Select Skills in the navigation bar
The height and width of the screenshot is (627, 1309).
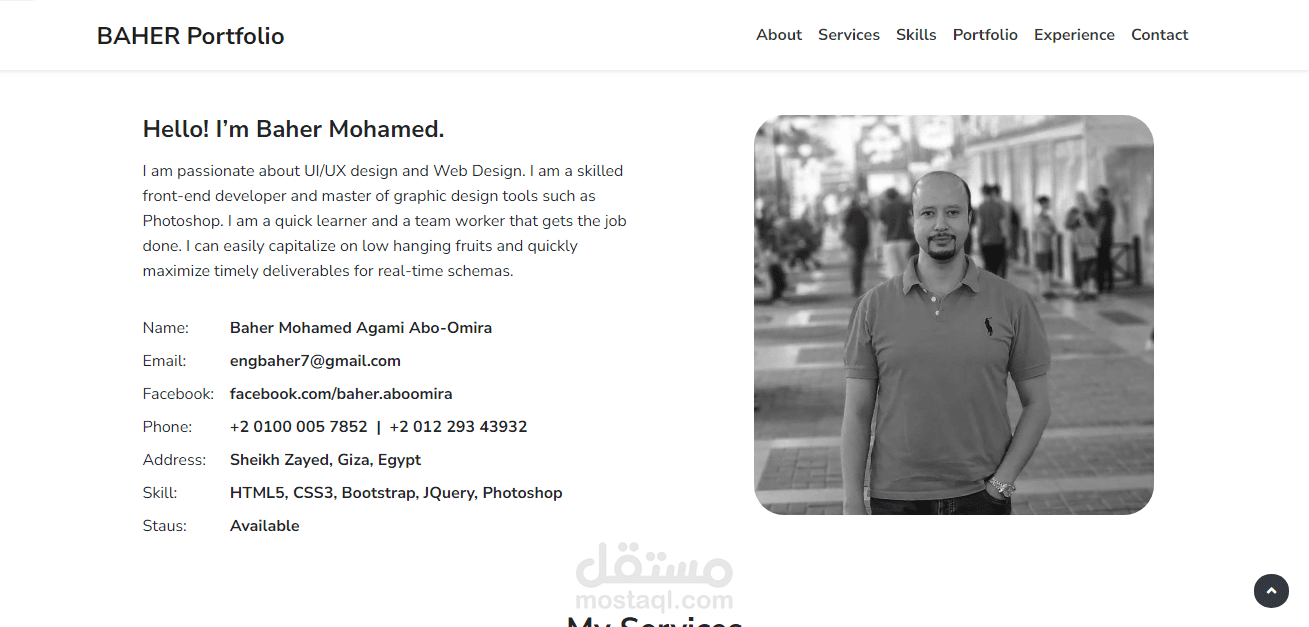tap(916, 35)
